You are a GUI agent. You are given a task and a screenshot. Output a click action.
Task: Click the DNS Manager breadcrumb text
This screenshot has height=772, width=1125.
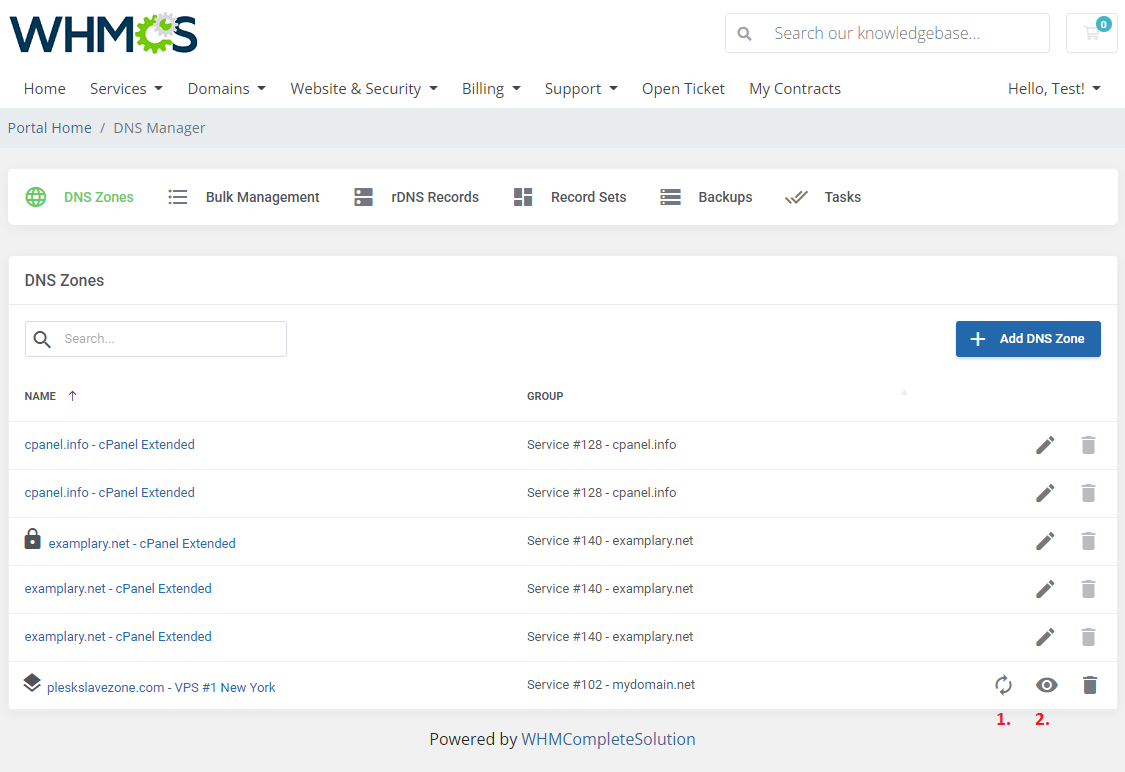(159, 128)
